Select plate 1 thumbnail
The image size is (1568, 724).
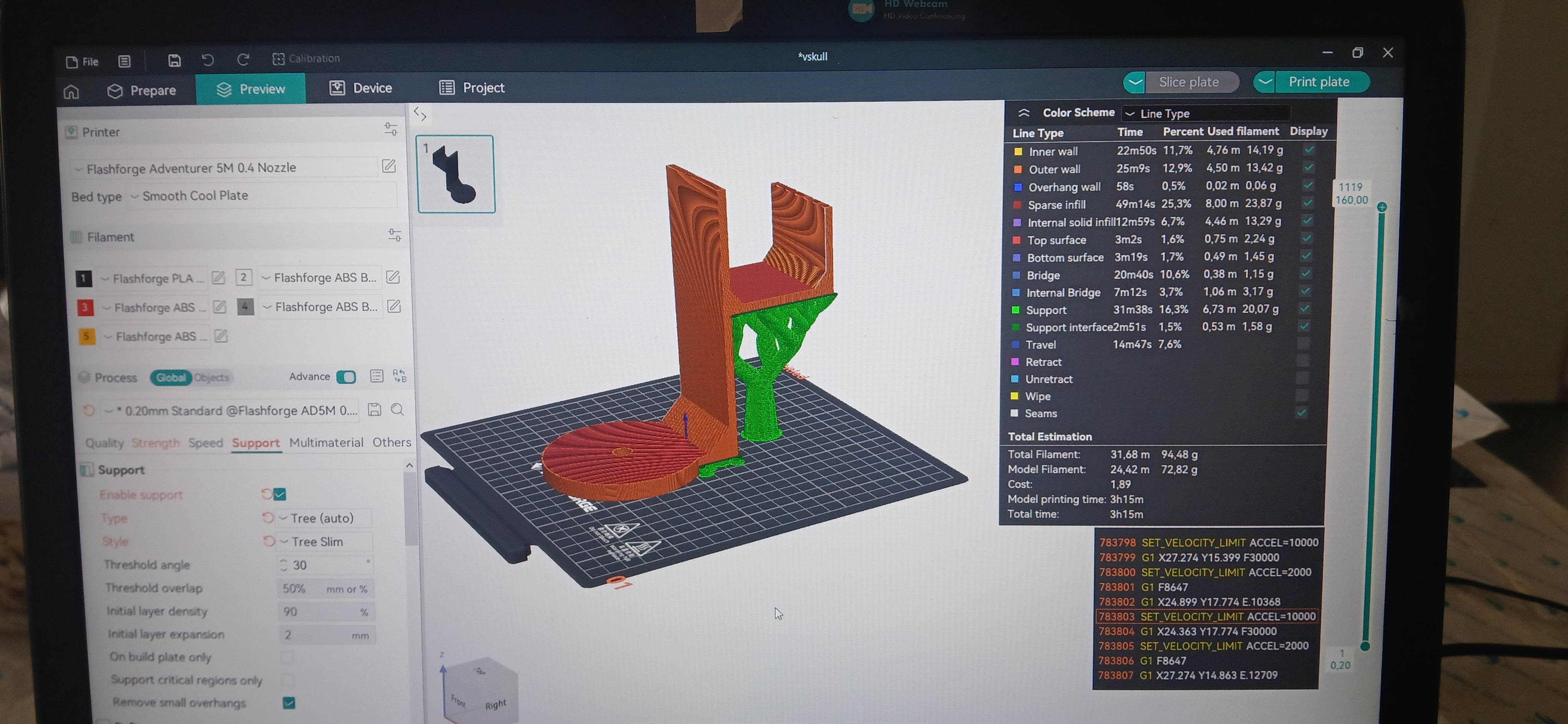click(x=455, y=174)
